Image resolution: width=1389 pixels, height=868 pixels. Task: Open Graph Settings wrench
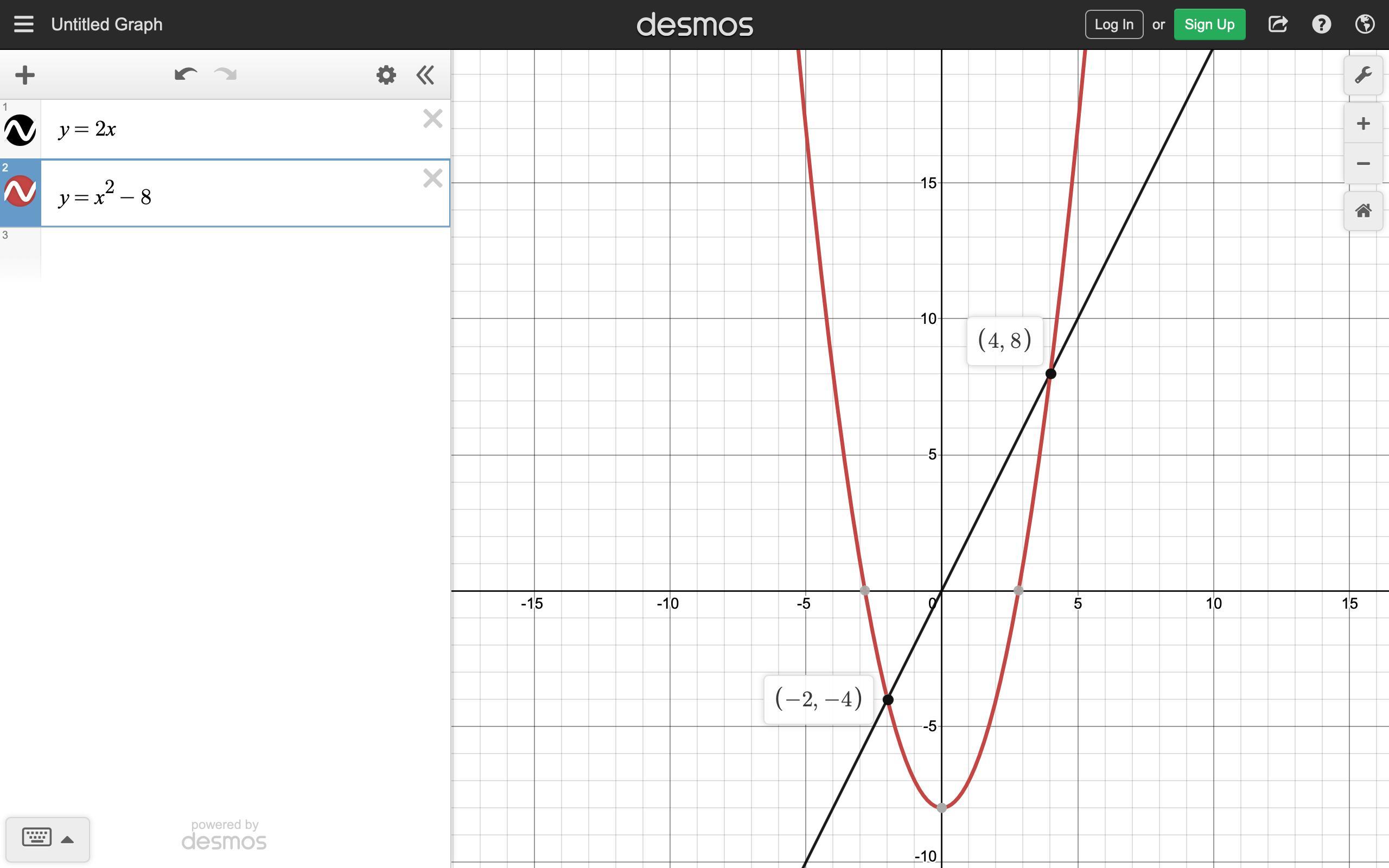1362,75
